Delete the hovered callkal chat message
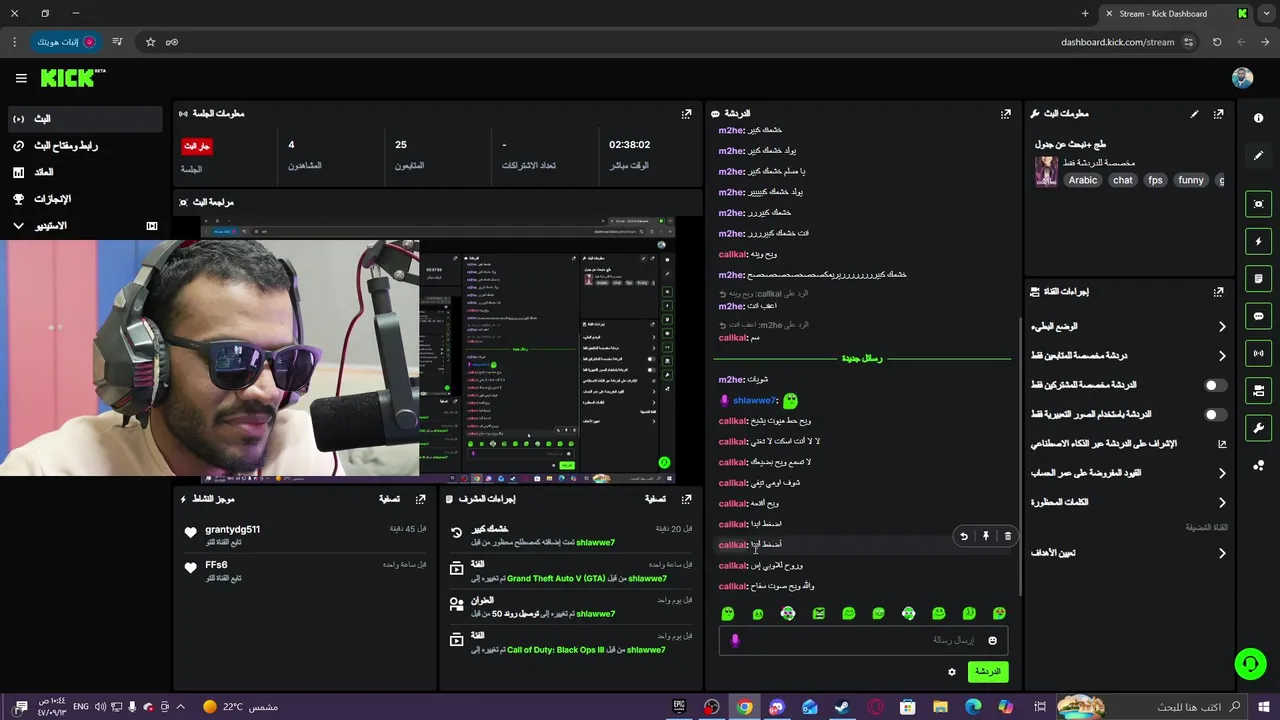The height and width of the screenshot is (720, 1280). [x=1007, y=536]
